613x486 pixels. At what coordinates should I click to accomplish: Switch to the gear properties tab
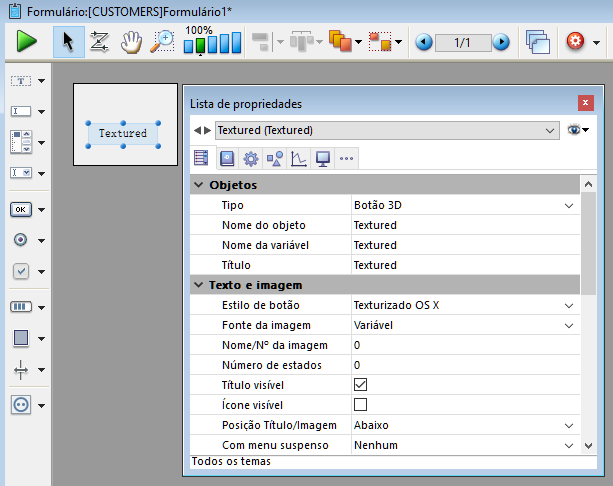250,158
